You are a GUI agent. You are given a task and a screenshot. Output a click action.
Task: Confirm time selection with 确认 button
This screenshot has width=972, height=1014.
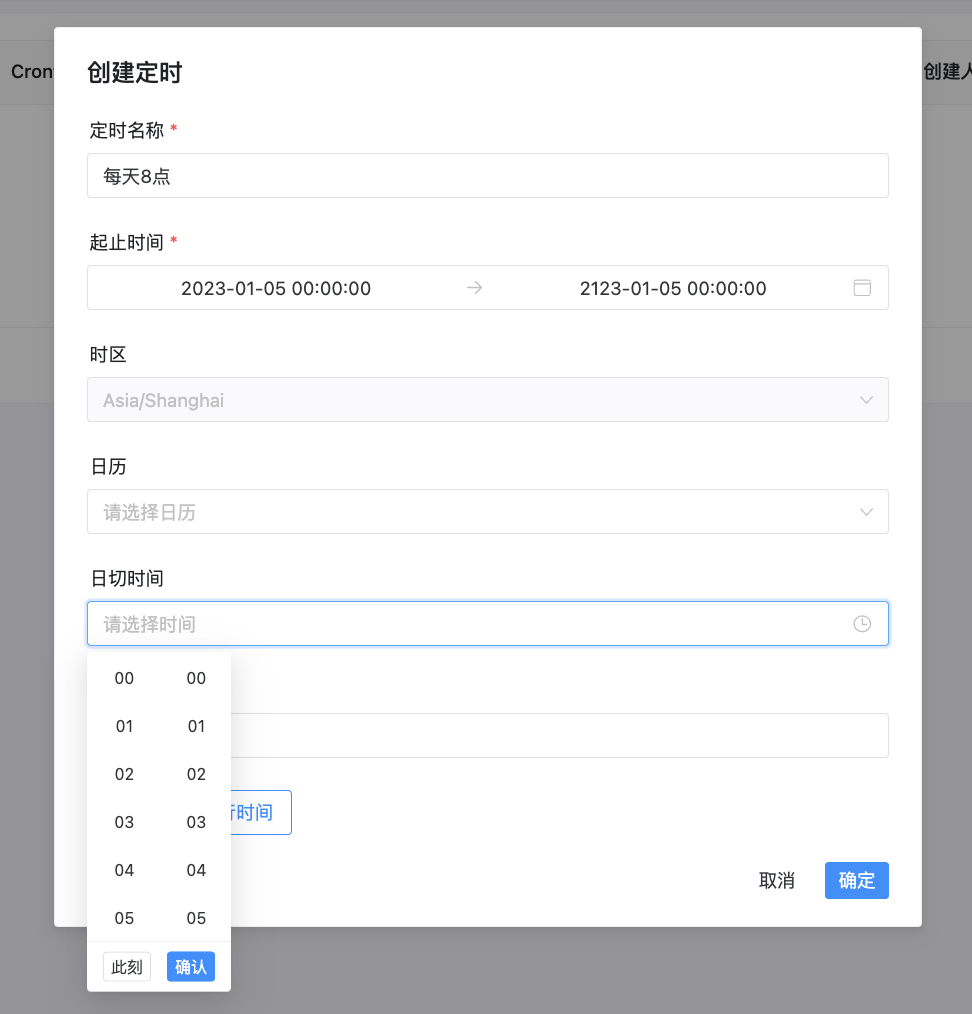[190, 966]
